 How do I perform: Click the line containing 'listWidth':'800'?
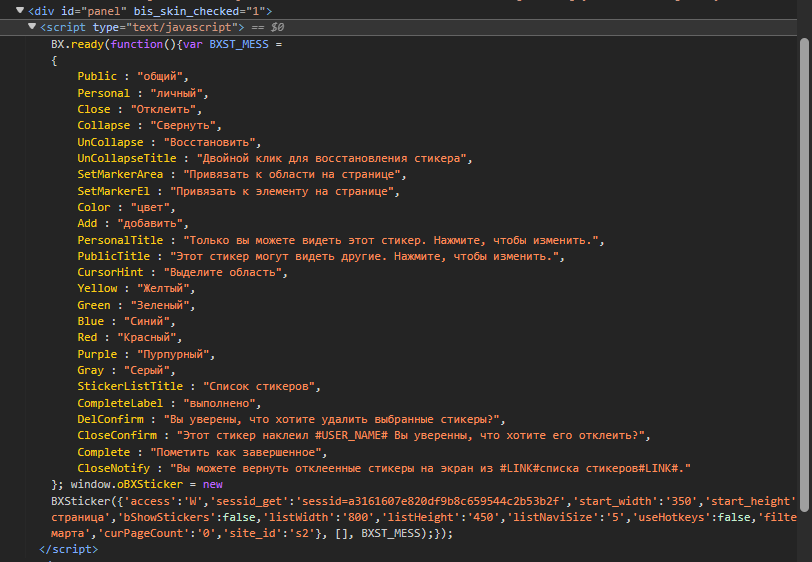click(x=423, y=517)
